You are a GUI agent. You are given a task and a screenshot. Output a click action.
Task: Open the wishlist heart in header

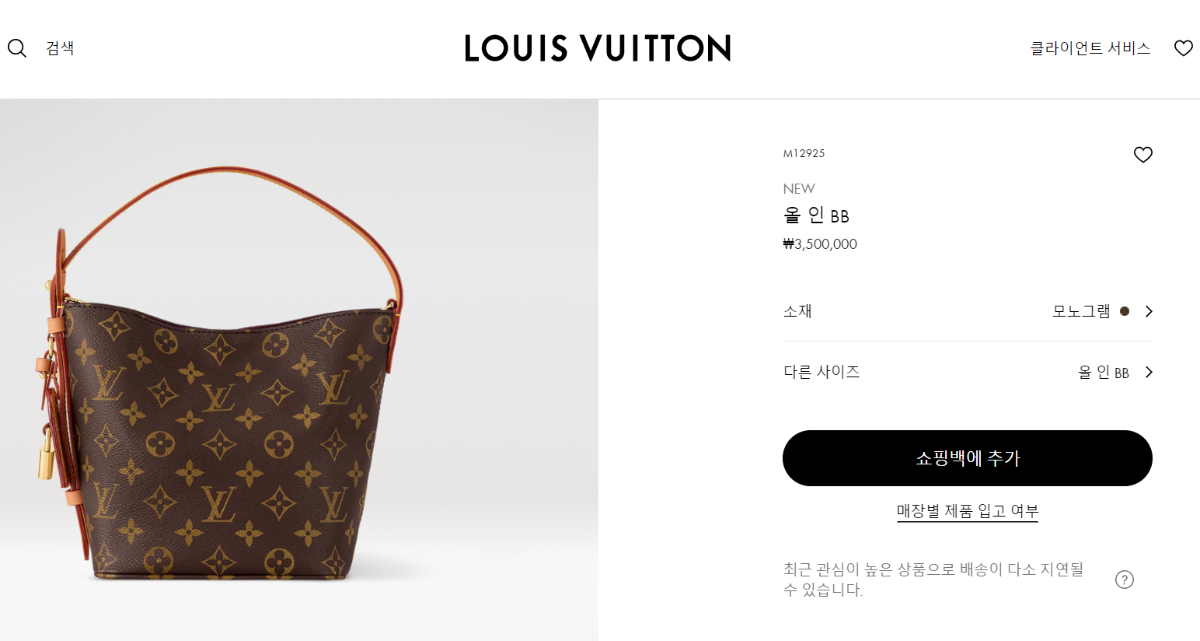[1183, 48]
